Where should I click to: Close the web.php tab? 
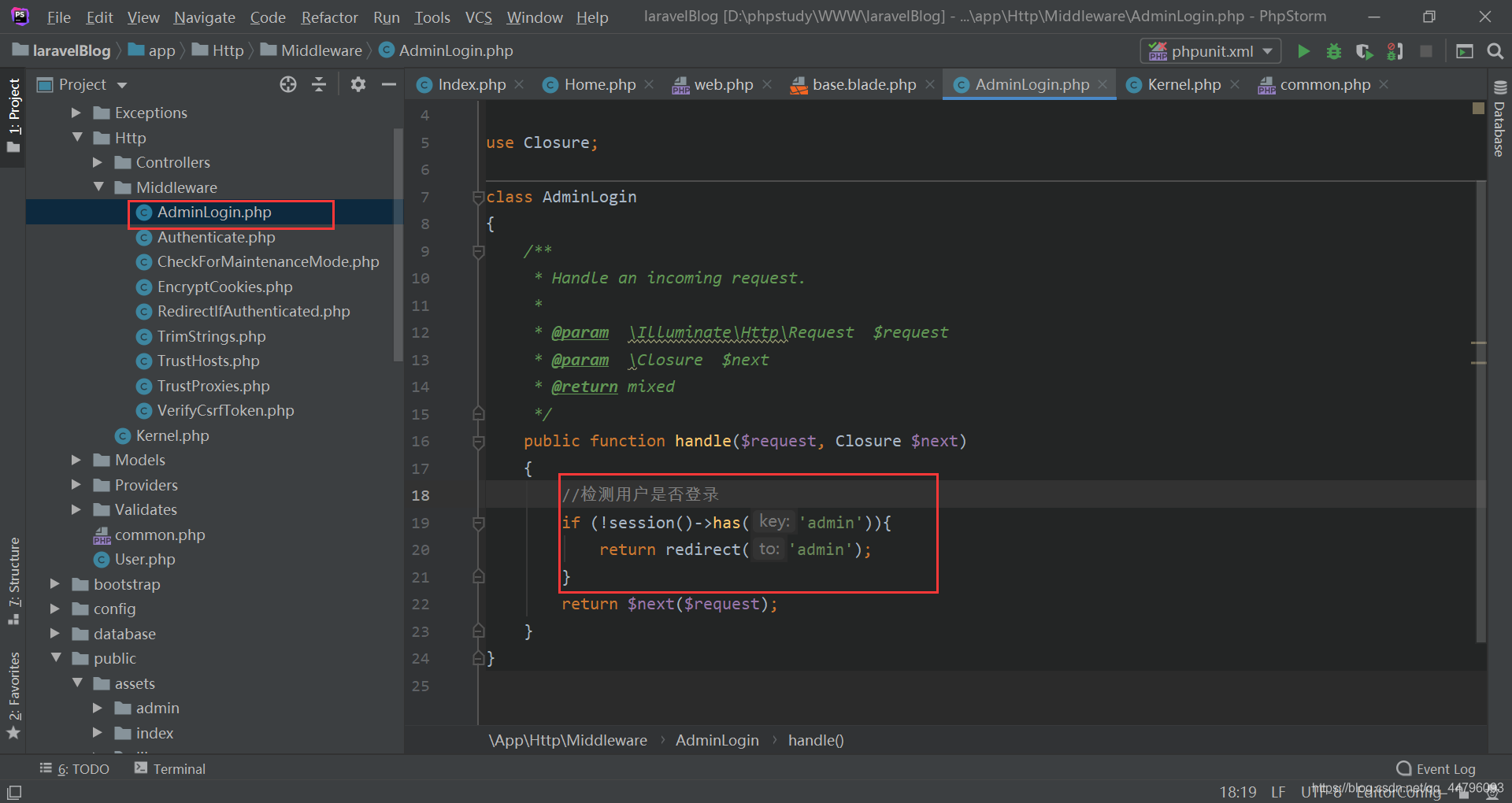(x=767, y=84)
